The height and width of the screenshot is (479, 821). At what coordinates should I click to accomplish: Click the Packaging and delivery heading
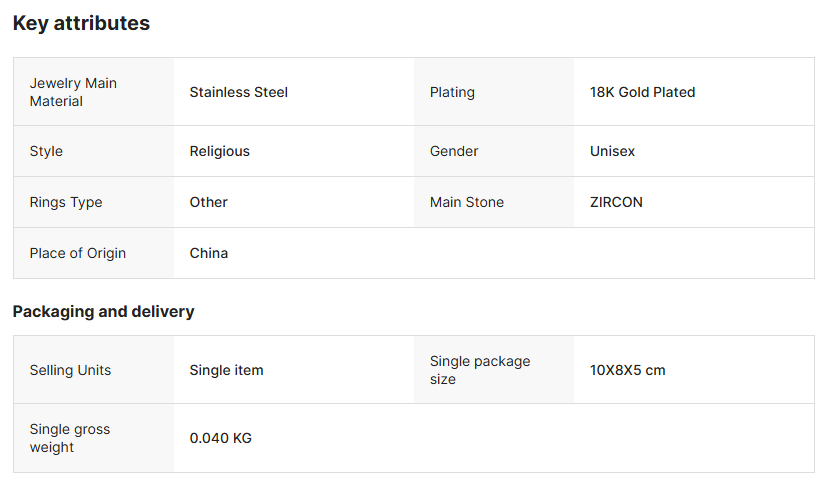click(103, 311)
